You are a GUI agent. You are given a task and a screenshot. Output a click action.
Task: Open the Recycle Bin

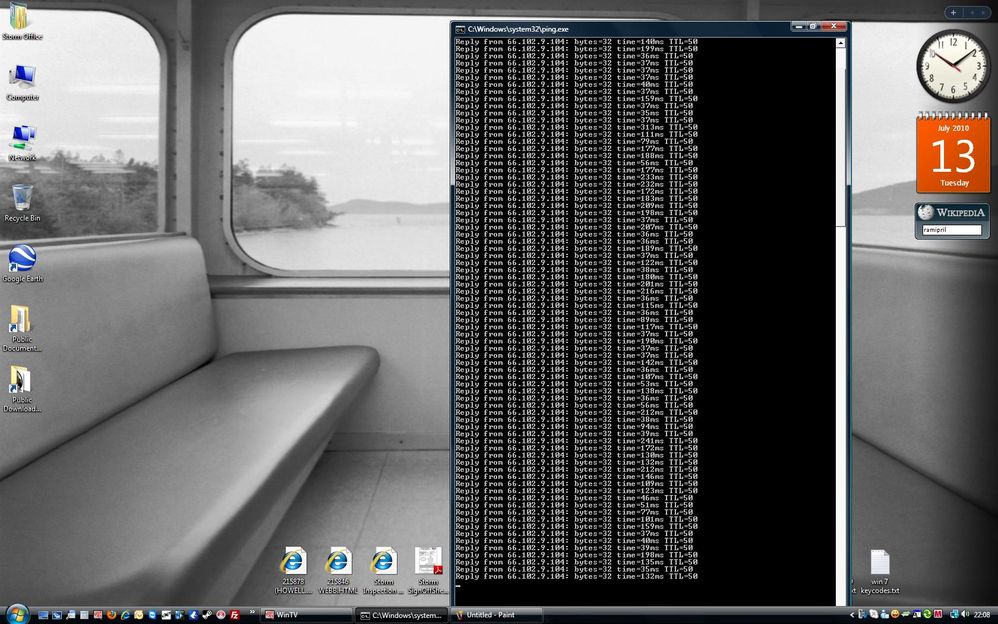coord(22,200)
